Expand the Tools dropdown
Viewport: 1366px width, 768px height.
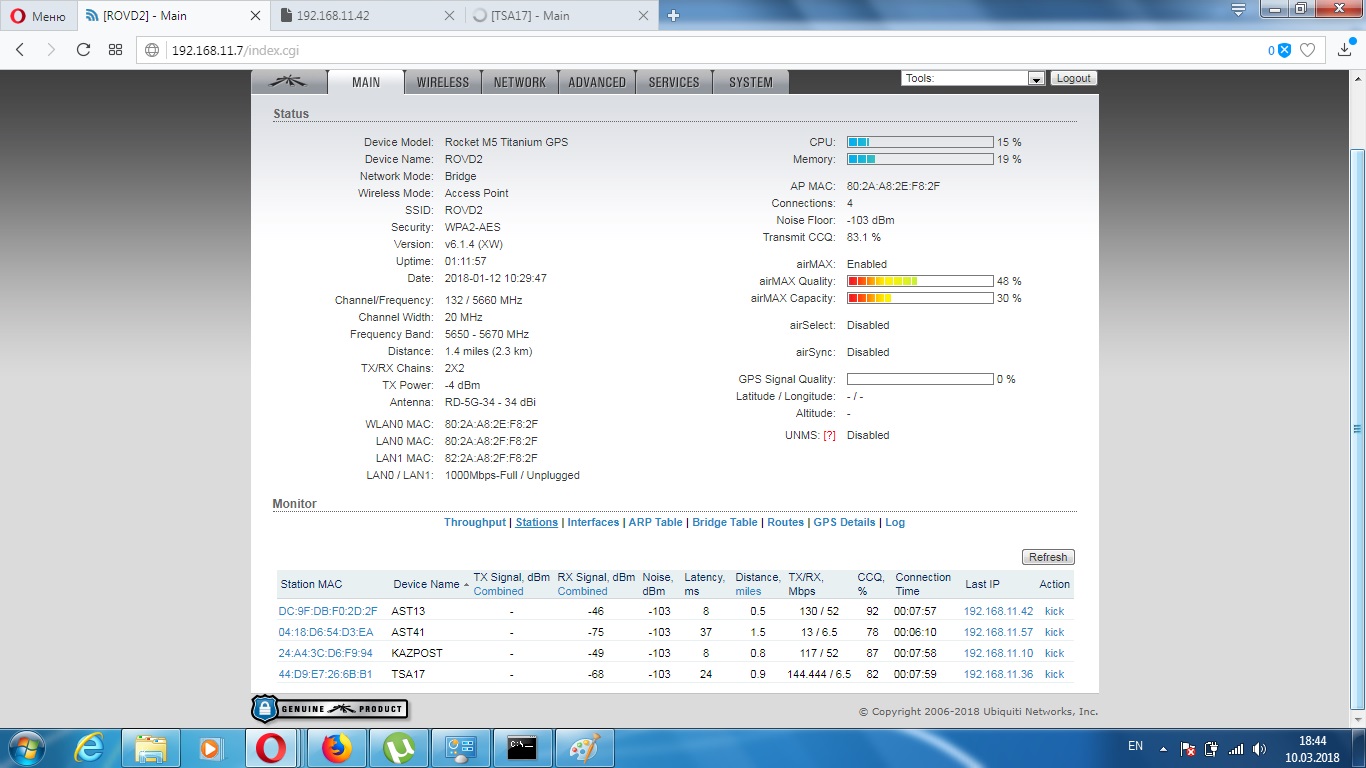click(1036, 79)
